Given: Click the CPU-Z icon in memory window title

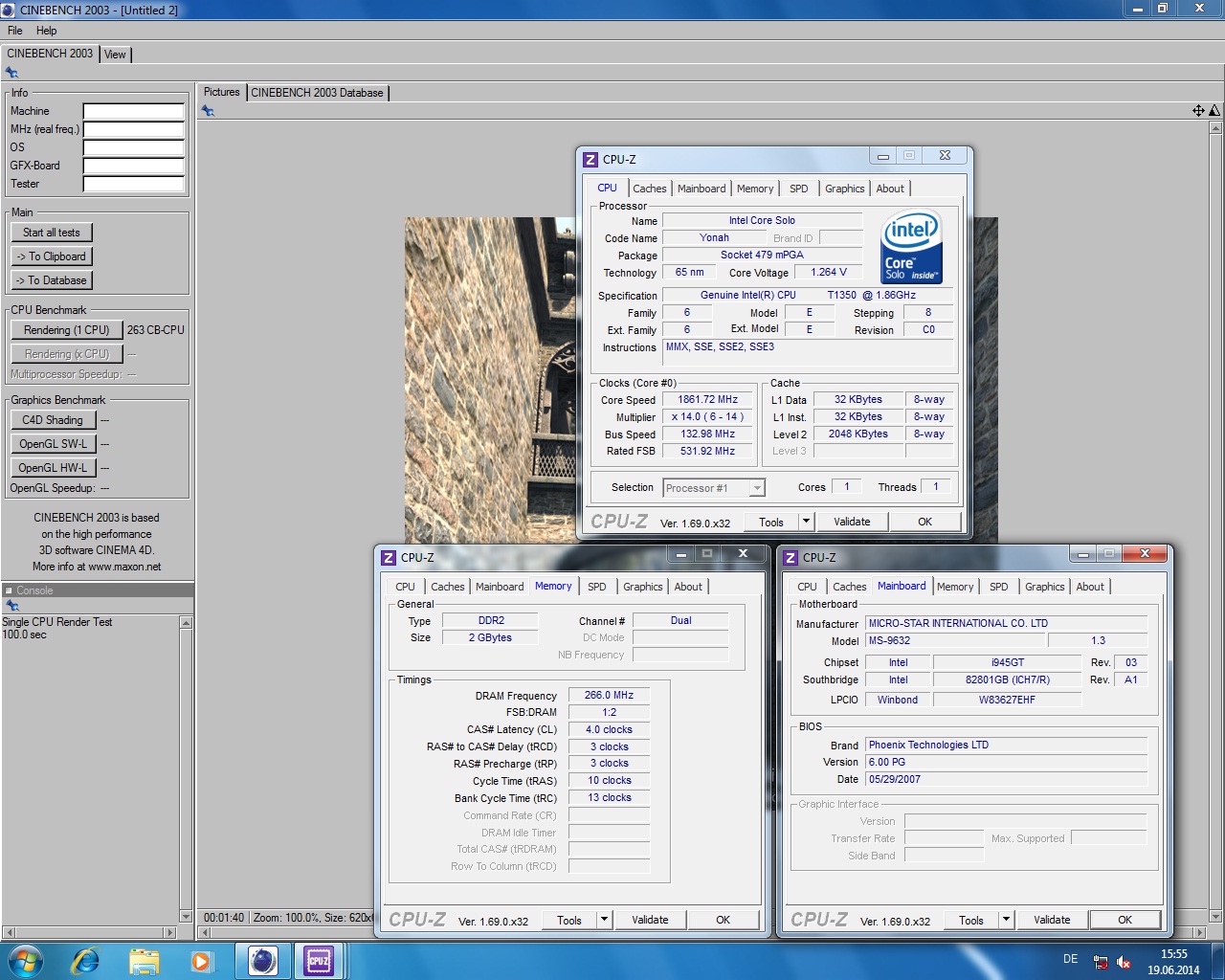Looking at the screenshot, I should [x=389, y=558].
